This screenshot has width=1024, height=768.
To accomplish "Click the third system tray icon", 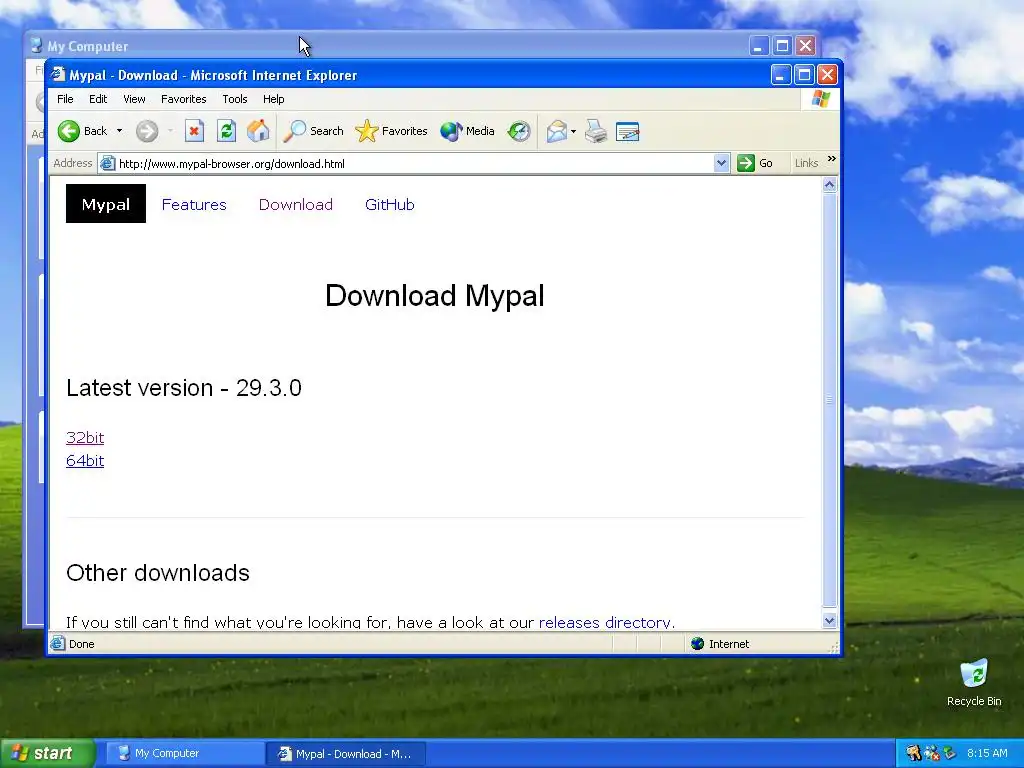I will coord(949,753).
